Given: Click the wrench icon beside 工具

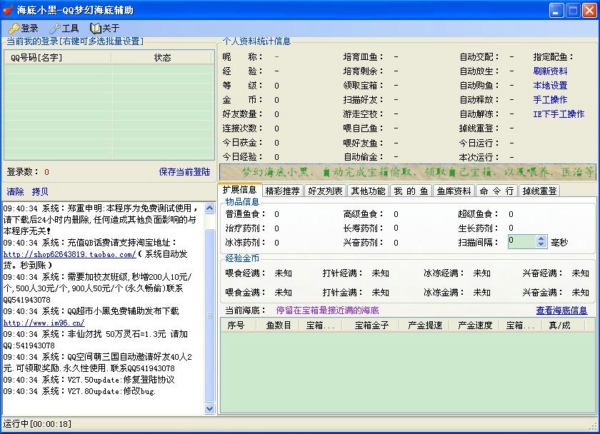Looking at the screenshot, I should pos(55,28).
